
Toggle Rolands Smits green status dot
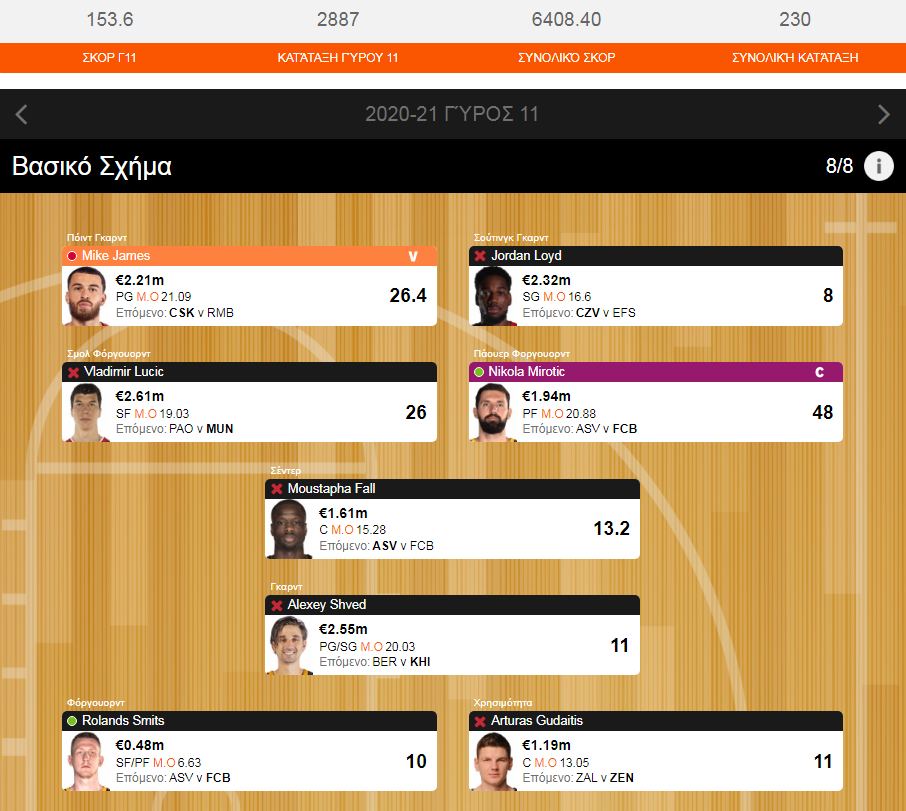[x=72, y=721]
